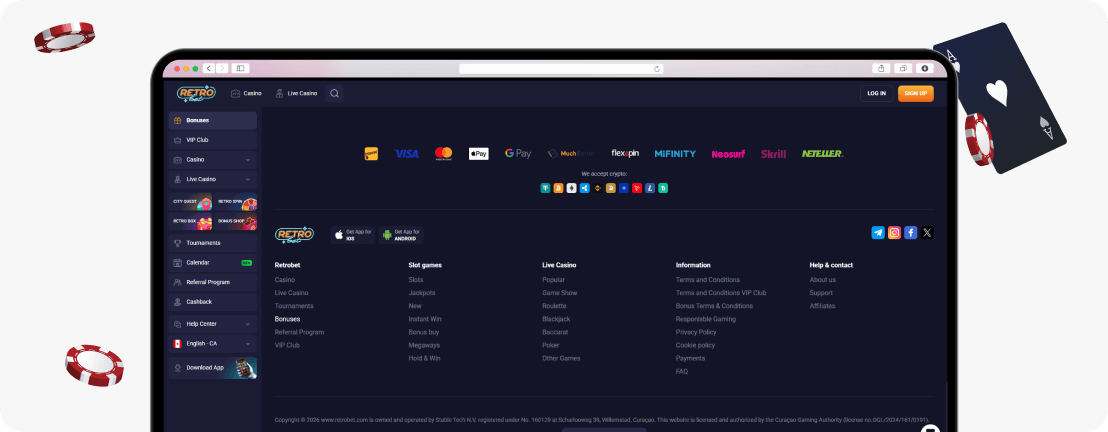Open footer Roulette link
1108x432 pixels.
(554, 306)
